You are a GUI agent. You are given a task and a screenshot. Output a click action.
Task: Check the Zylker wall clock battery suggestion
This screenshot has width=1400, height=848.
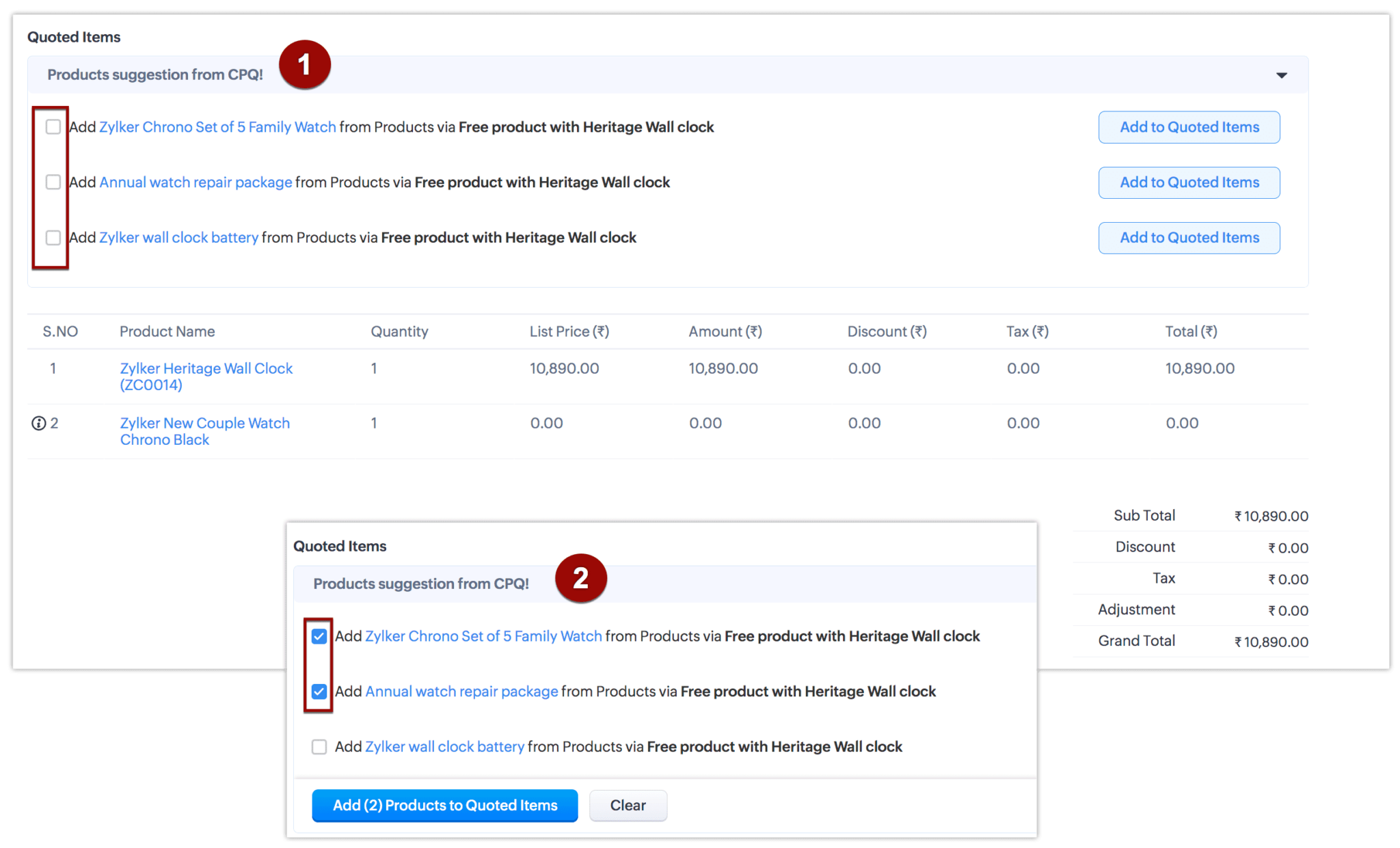[x=53, y=238]
